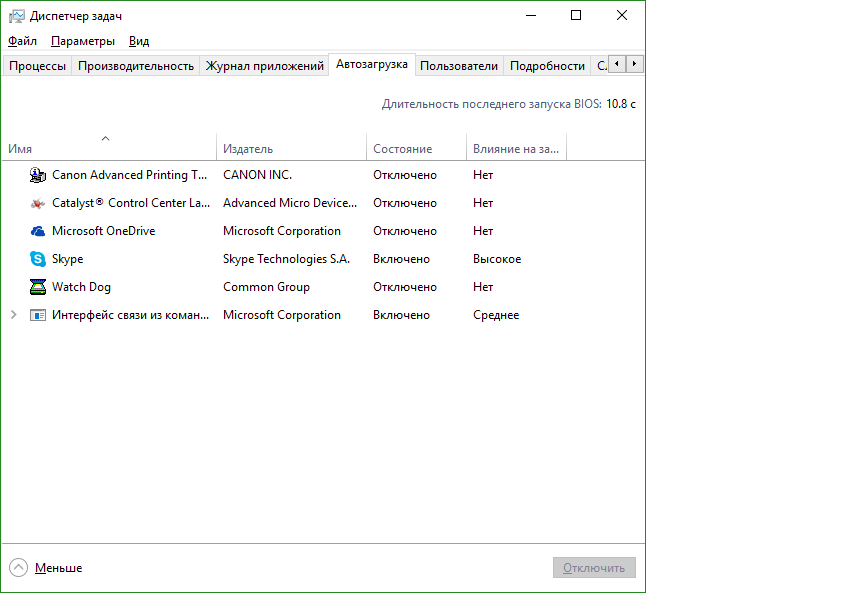864x593 pixels.
Task: Click the Skype icon in list
Action: [x=37, y=259]
